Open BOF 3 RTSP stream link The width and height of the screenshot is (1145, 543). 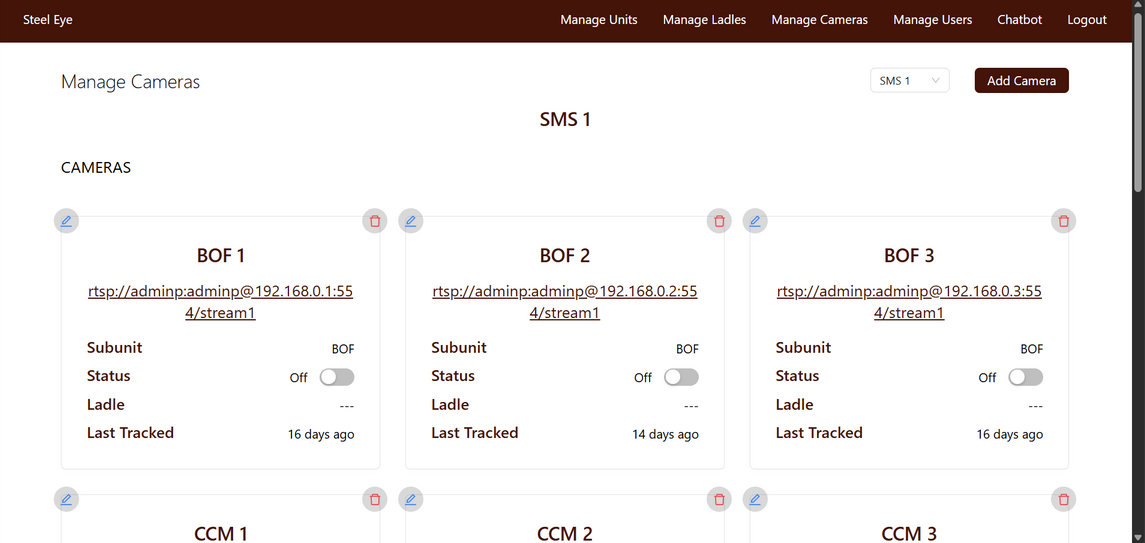(909, 302)
